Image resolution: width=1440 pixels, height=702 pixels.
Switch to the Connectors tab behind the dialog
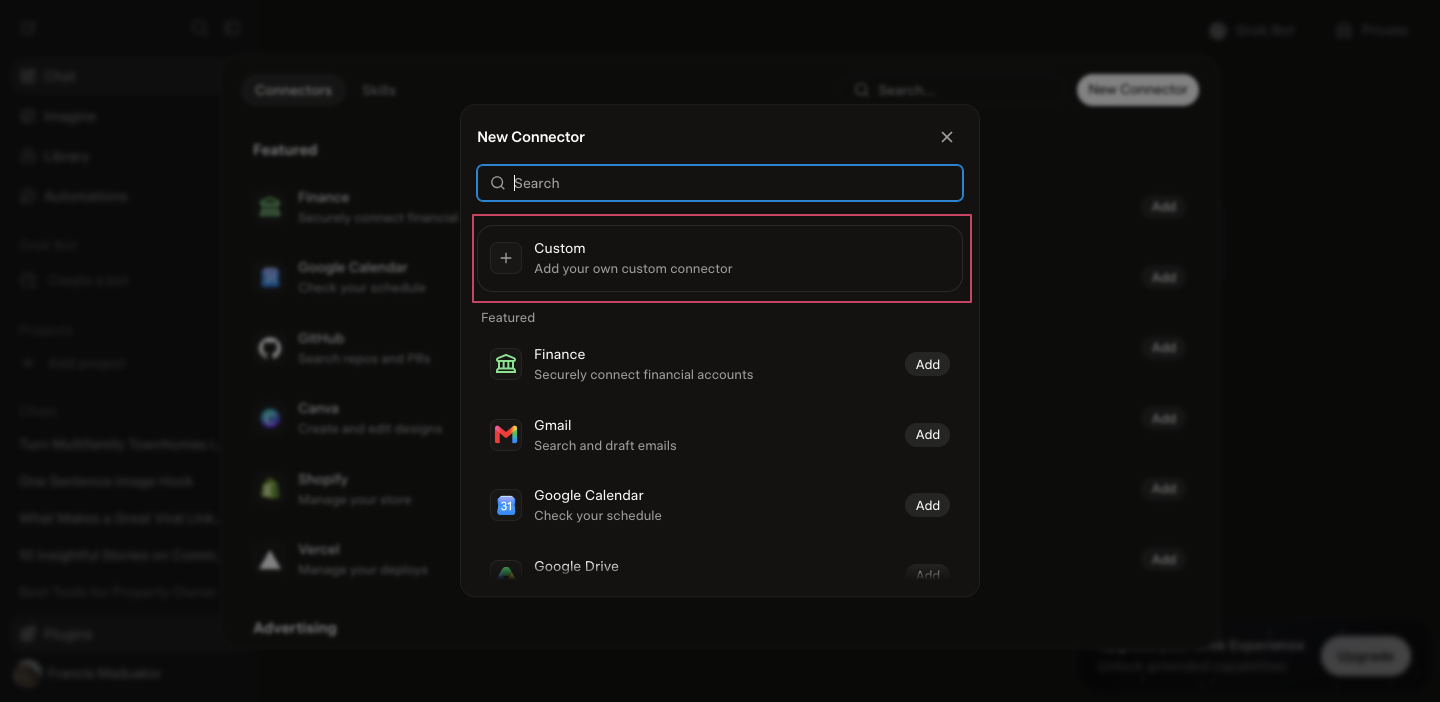[x=293, y=90]
